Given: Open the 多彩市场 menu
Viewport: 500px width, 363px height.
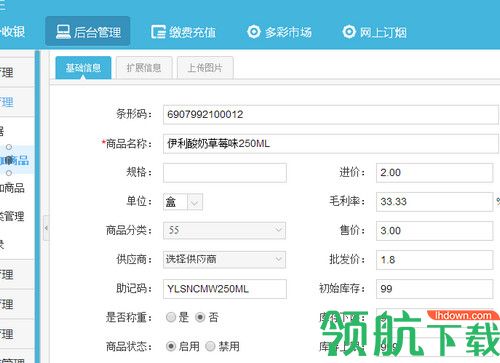Looking at the screenshot, I should coord(279,32).
